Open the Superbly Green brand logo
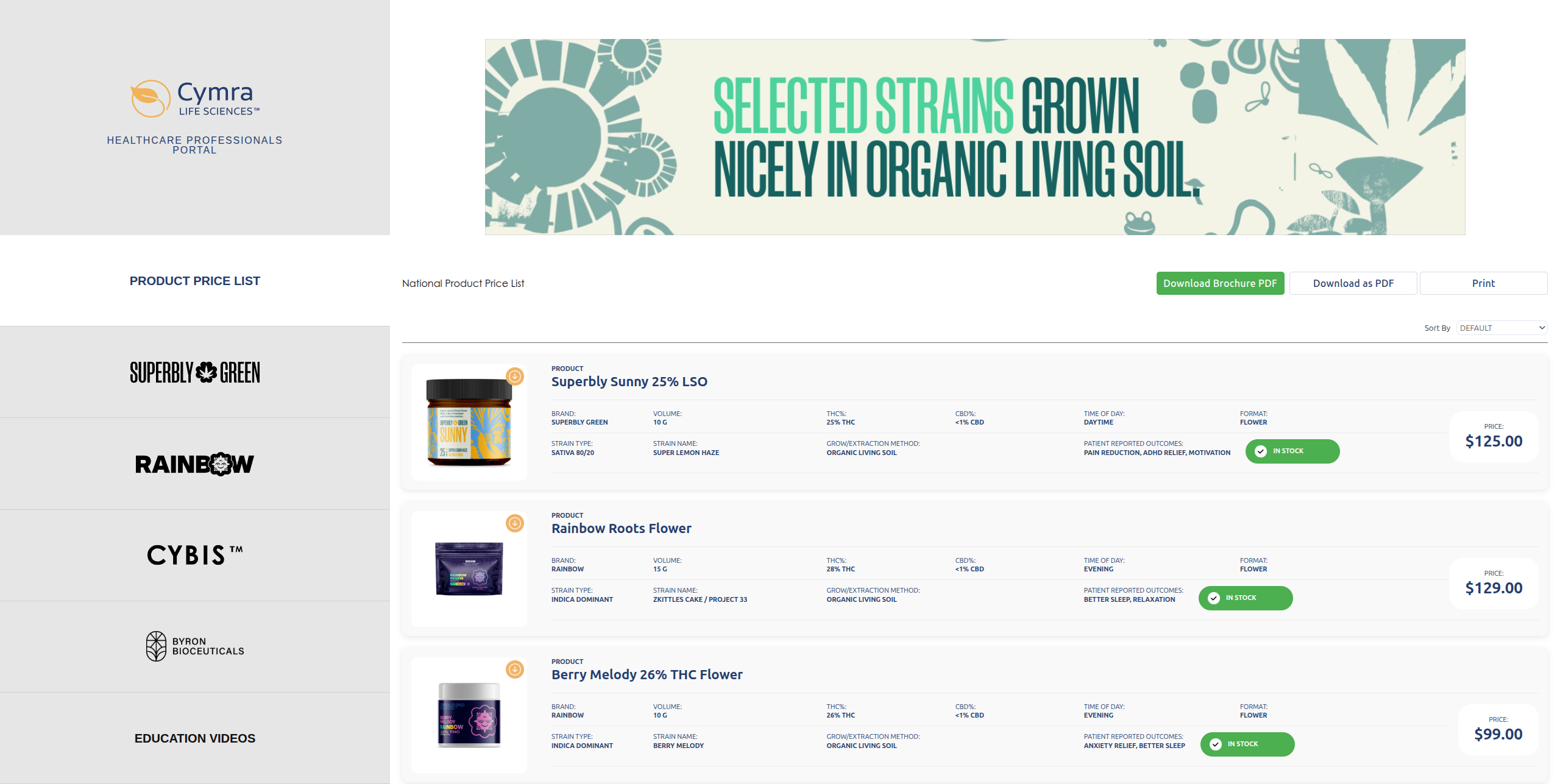Image resolution: width=1560 pixels, height=784 pixels. [x=195, y=372]
